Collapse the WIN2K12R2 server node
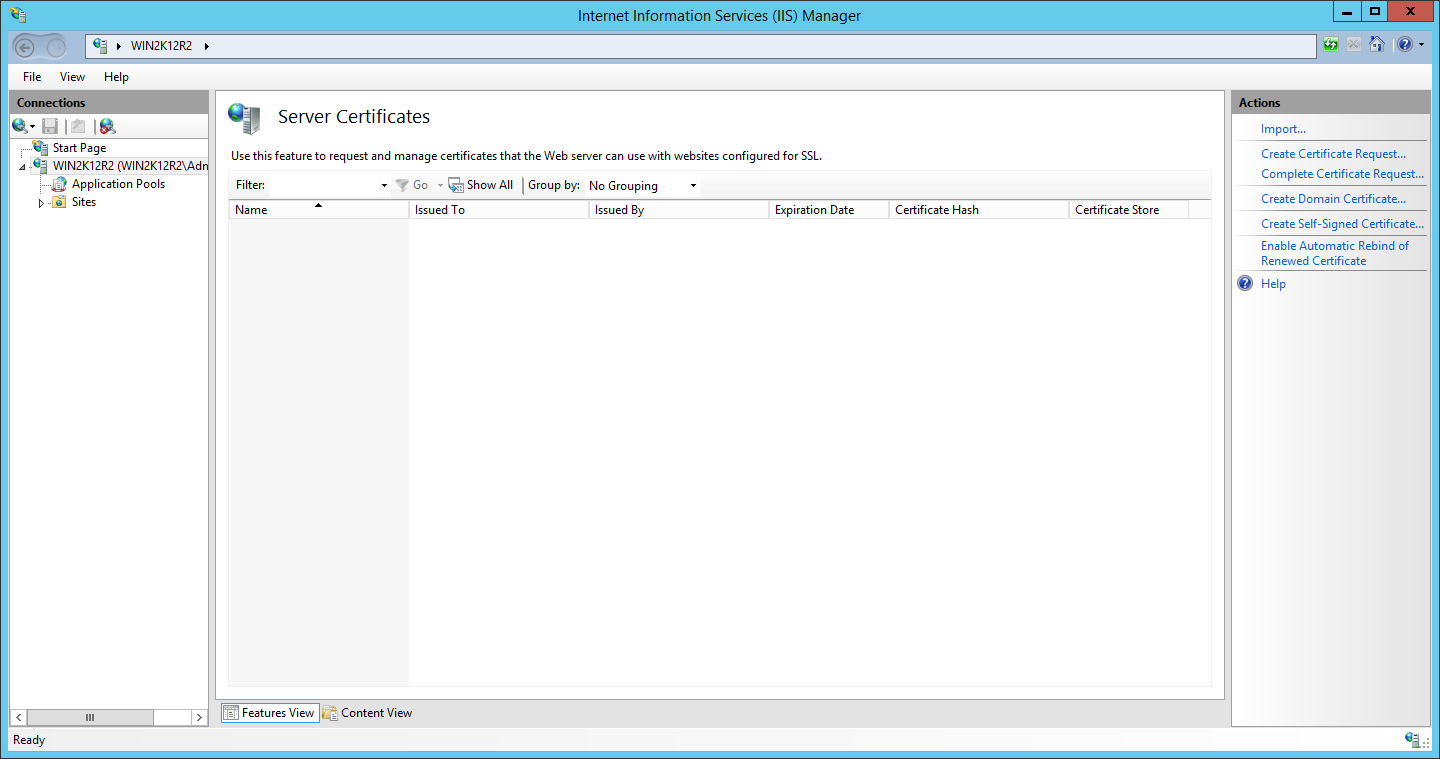This screenshot has height=759, width=1440. tap(22, 167)
